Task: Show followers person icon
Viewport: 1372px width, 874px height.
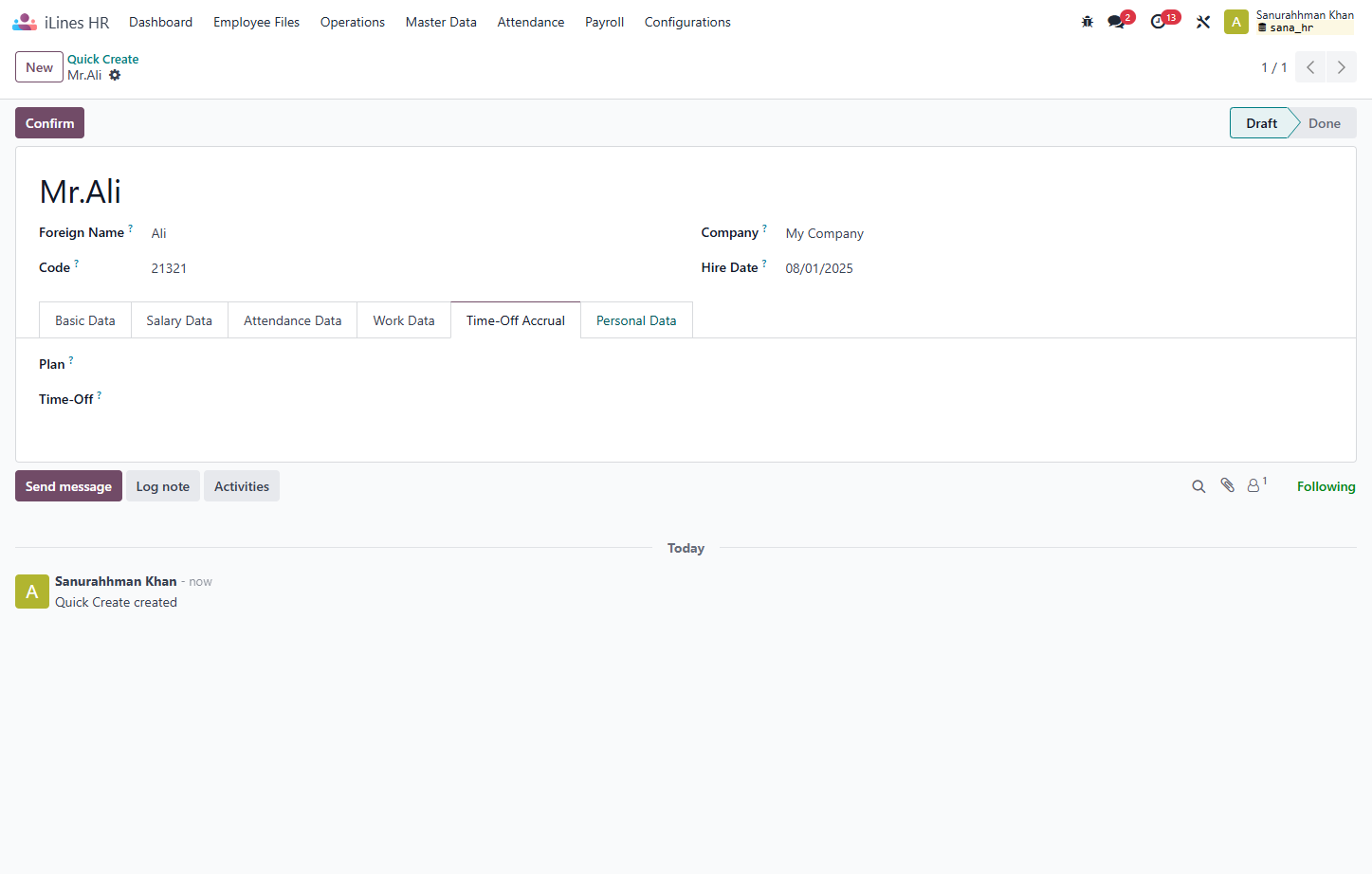Action: pos(1253,485)
